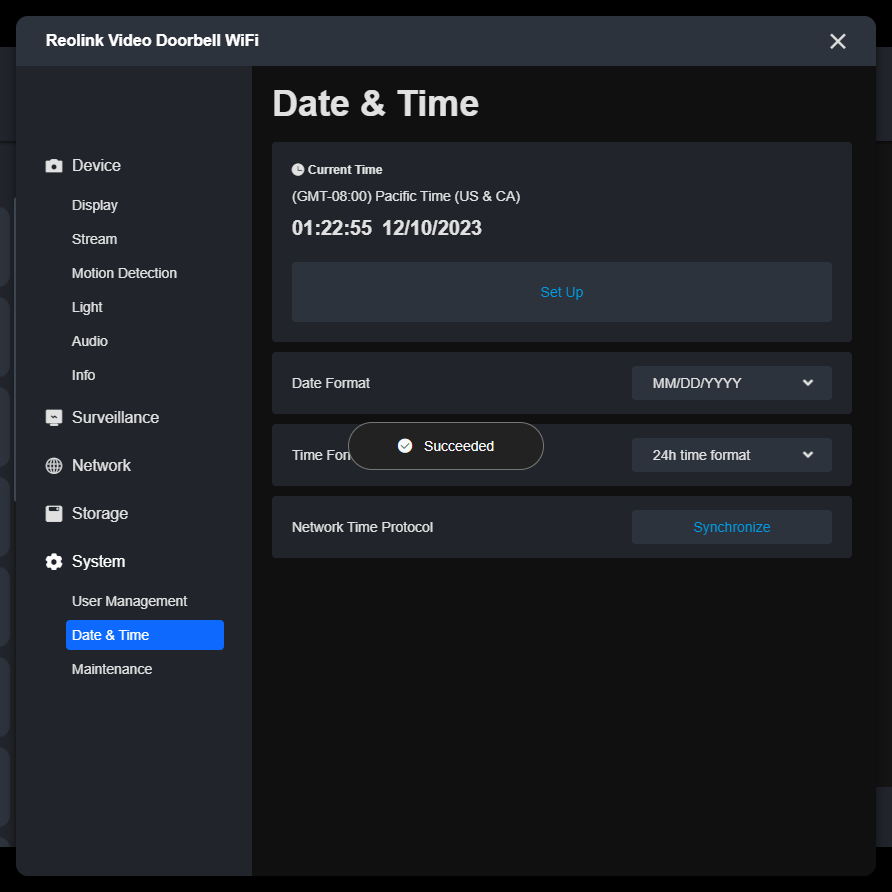This screenshot has height=892, width=892.
Task: Click the Succeeded notification toast
Action: (x=445, y=446)
